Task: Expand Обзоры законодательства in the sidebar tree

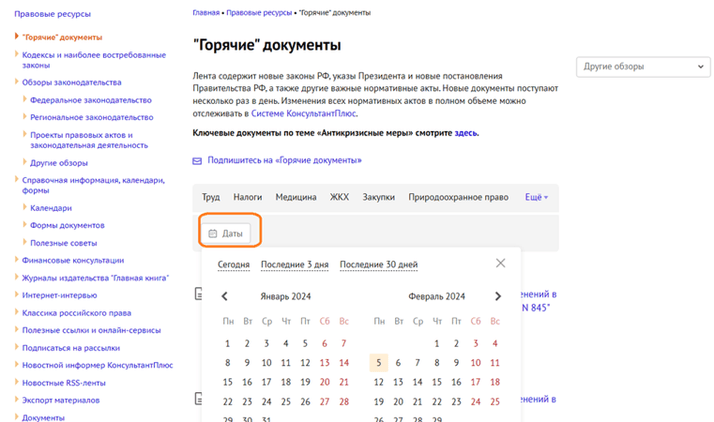Action: pyautogui.click(x=17, y=82)
